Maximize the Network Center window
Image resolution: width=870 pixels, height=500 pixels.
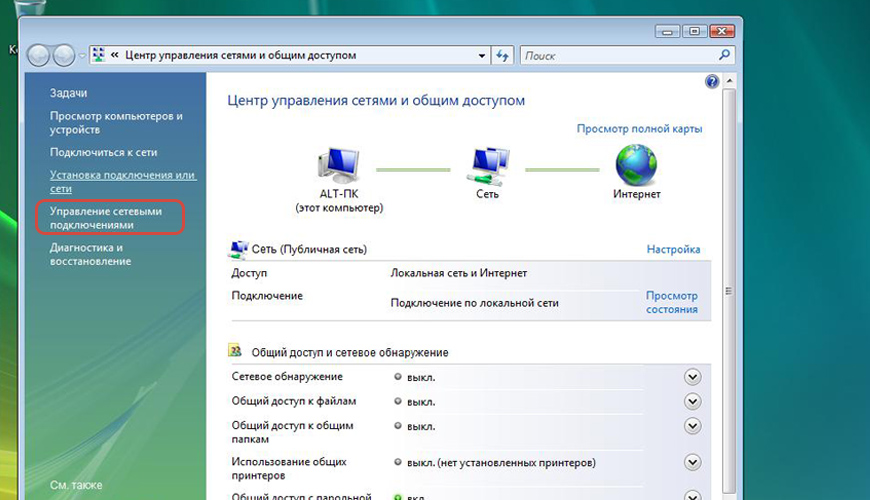694,32
